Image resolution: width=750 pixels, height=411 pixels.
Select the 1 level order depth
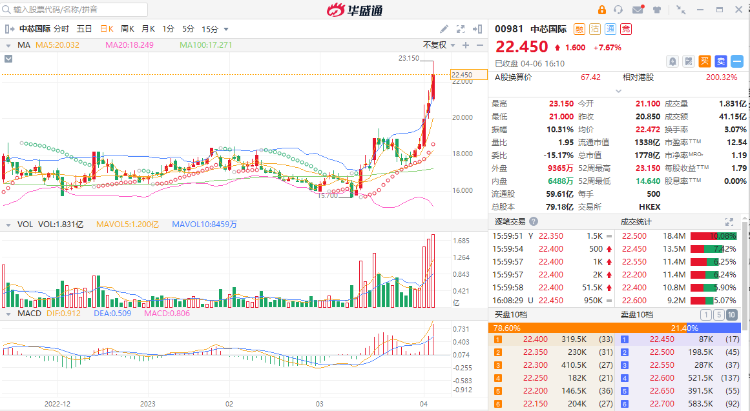pos(706,315)
